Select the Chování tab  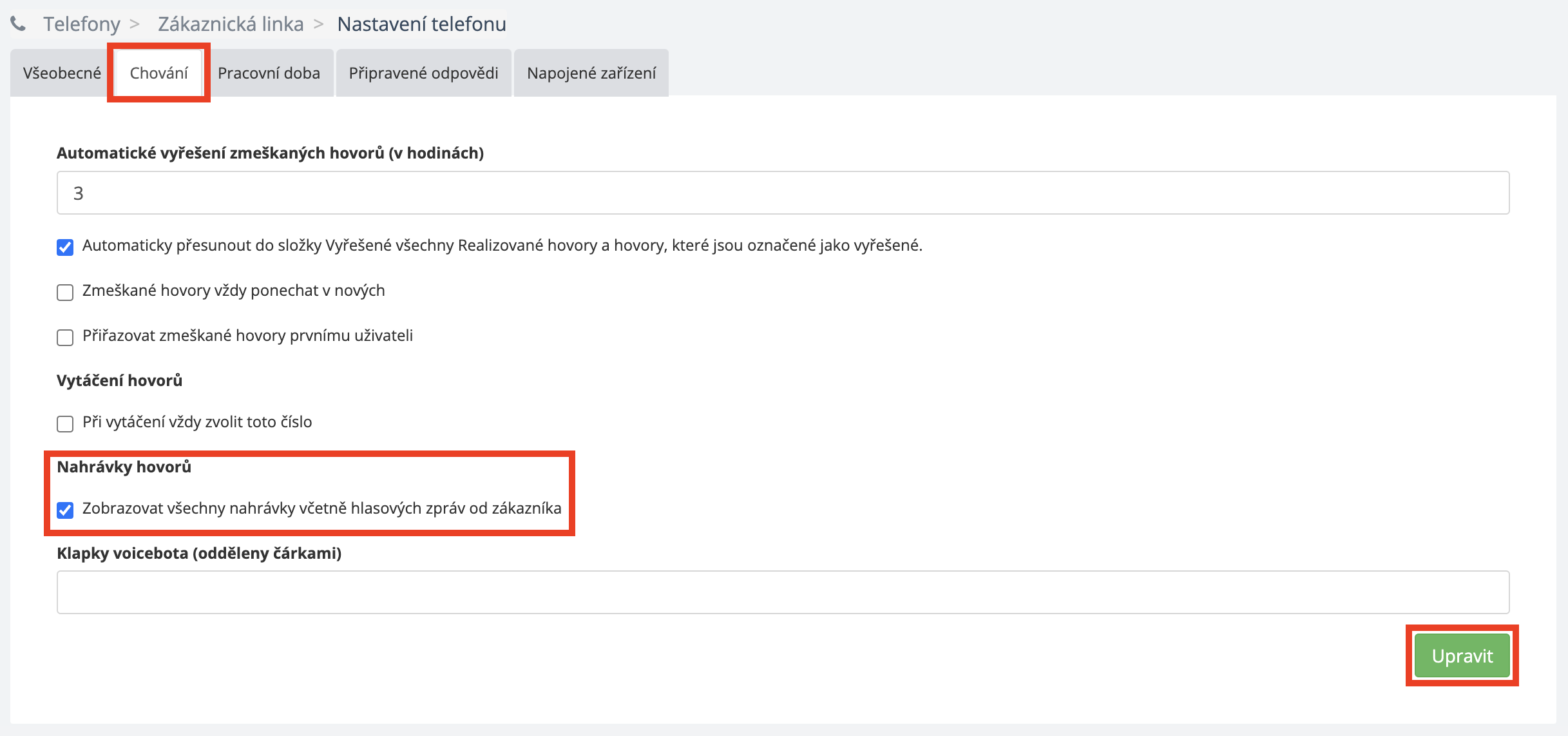[x=158, y=73]
